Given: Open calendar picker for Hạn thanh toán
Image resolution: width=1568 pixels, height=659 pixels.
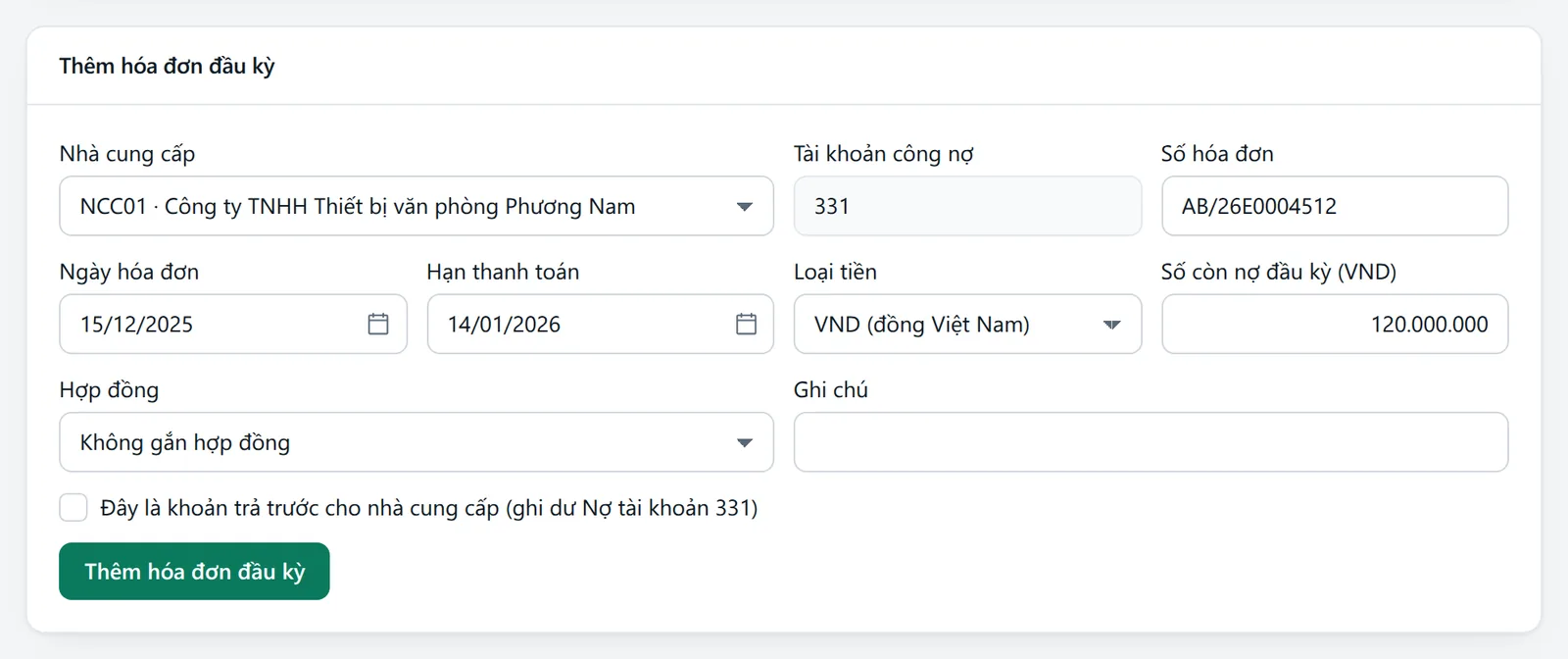Looking at the screenshot, I should coord(746,324).
